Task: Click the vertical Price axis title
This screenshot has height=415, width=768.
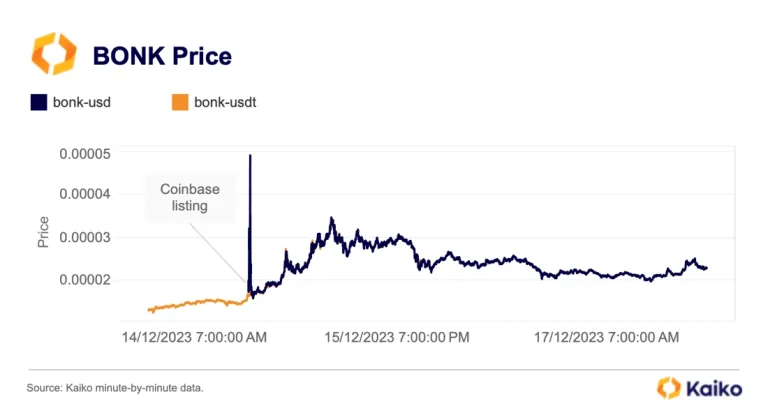Action: [43, 232]
